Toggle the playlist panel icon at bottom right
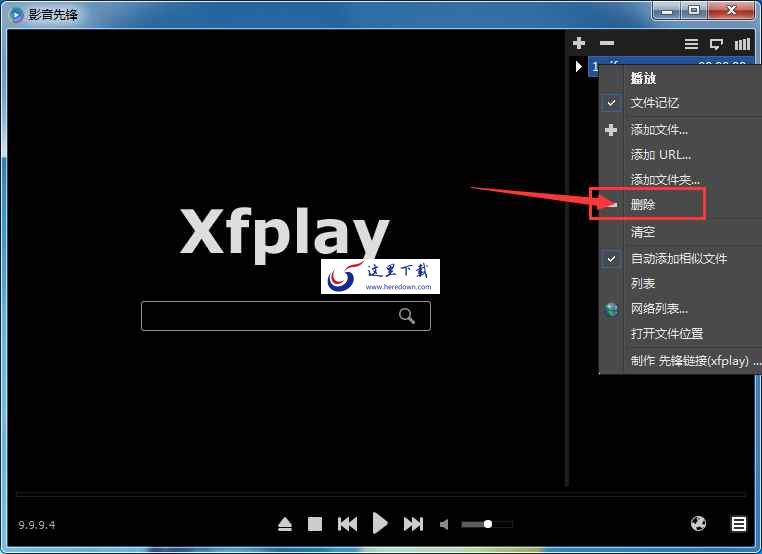The width and height of the screenshot is (762, 554). 739,524
